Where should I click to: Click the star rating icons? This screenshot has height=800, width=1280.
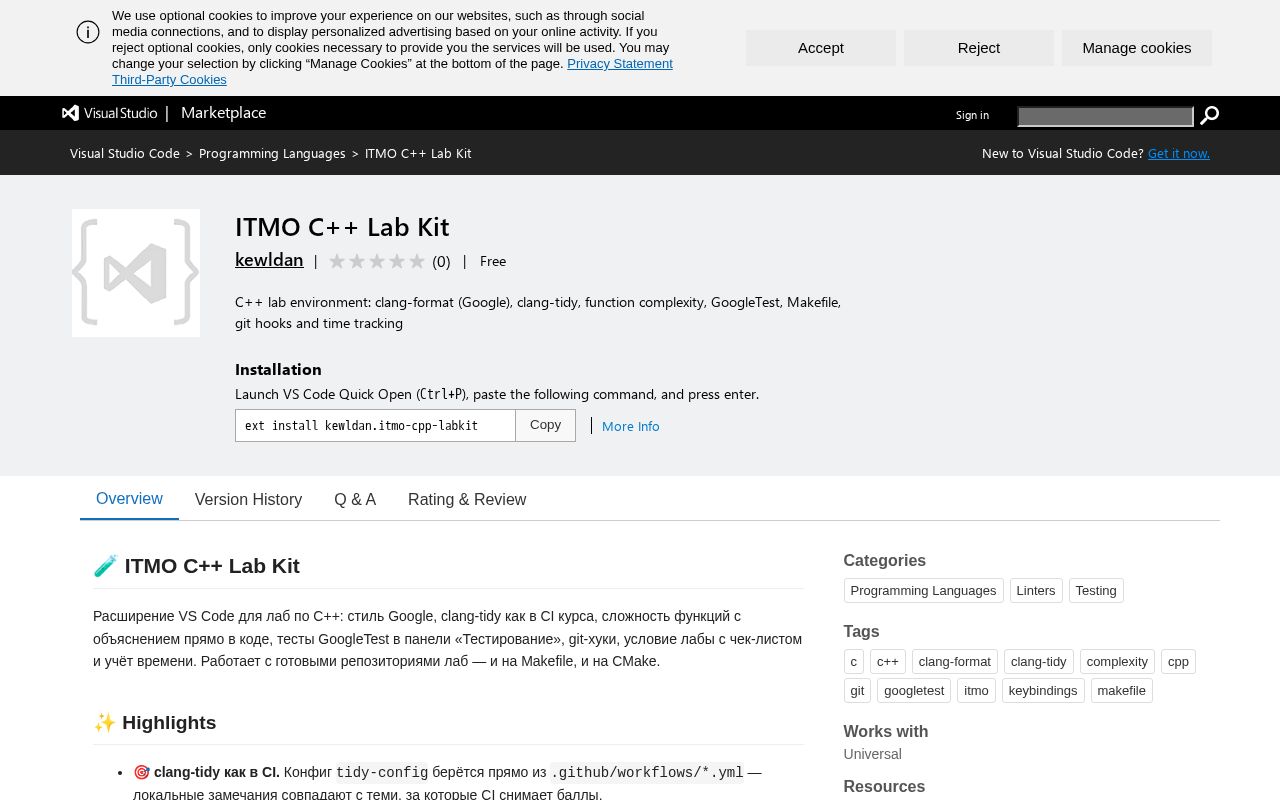[377, 261]
